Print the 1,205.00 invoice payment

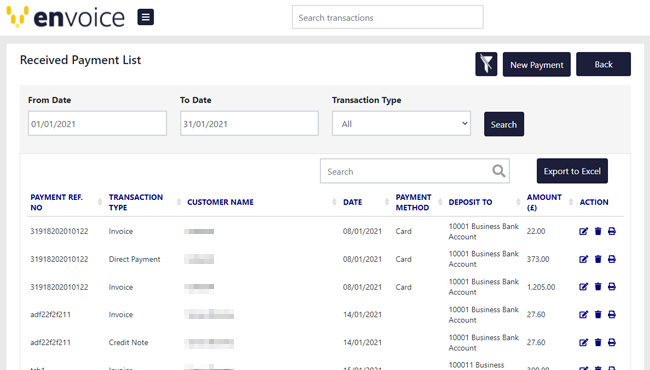612,287
